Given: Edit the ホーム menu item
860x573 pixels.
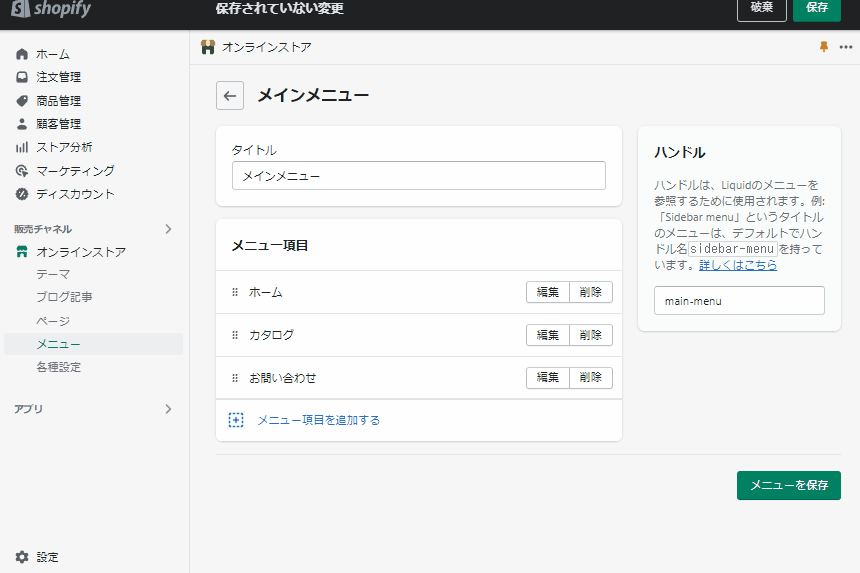Looking at the screenshot, I should [x=547, y=292].
